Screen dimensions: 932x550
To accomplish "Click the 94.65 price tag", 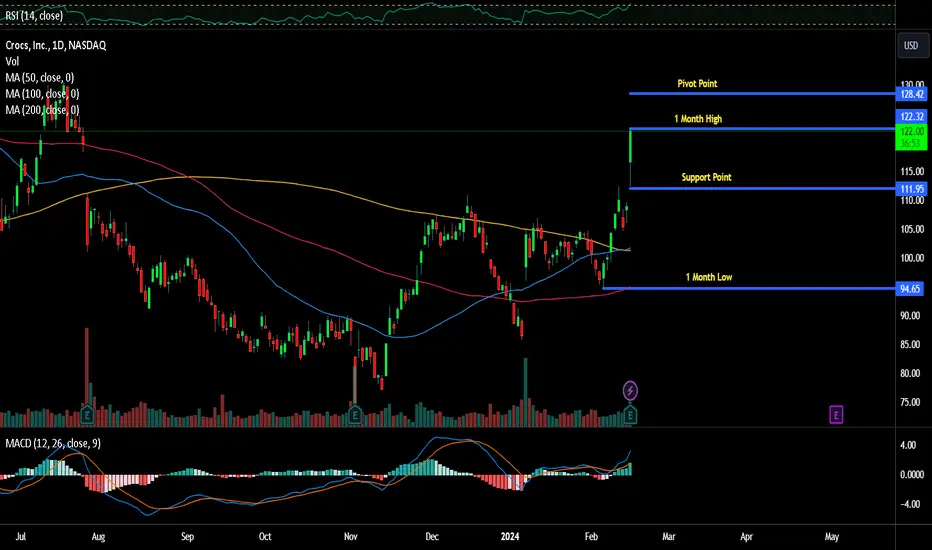I will click(911, 289).
